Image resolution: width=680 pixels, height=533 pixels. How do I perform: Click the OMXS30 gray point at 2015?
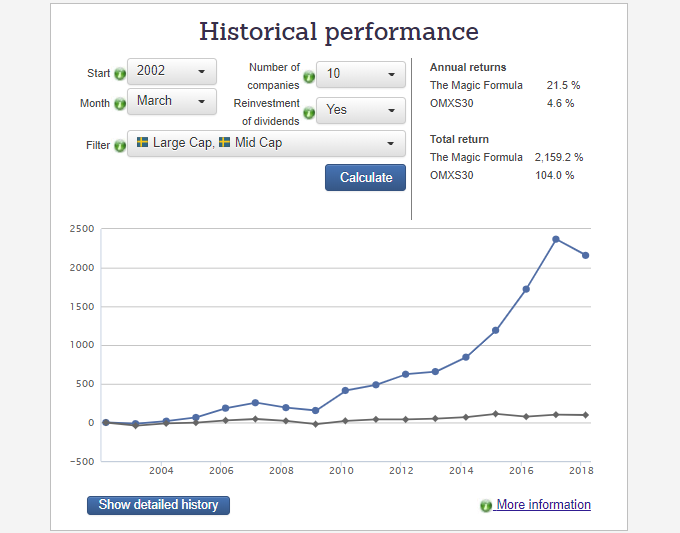click(495, 413)
